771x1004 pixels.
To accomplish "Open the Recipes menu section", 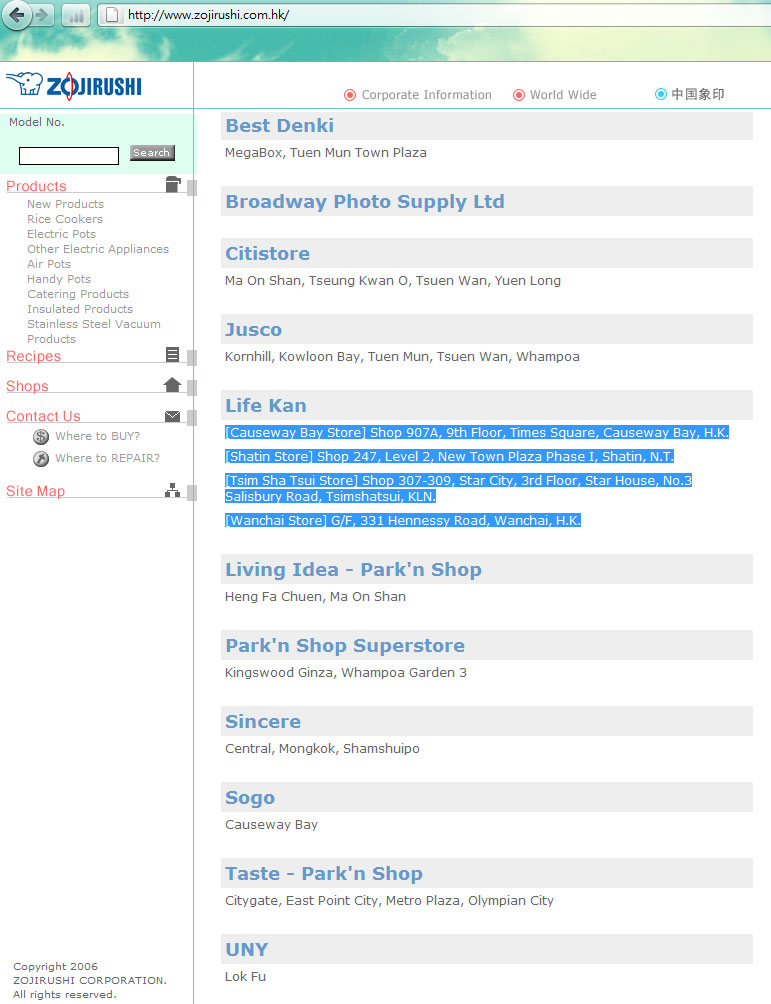I will [33, 356].
